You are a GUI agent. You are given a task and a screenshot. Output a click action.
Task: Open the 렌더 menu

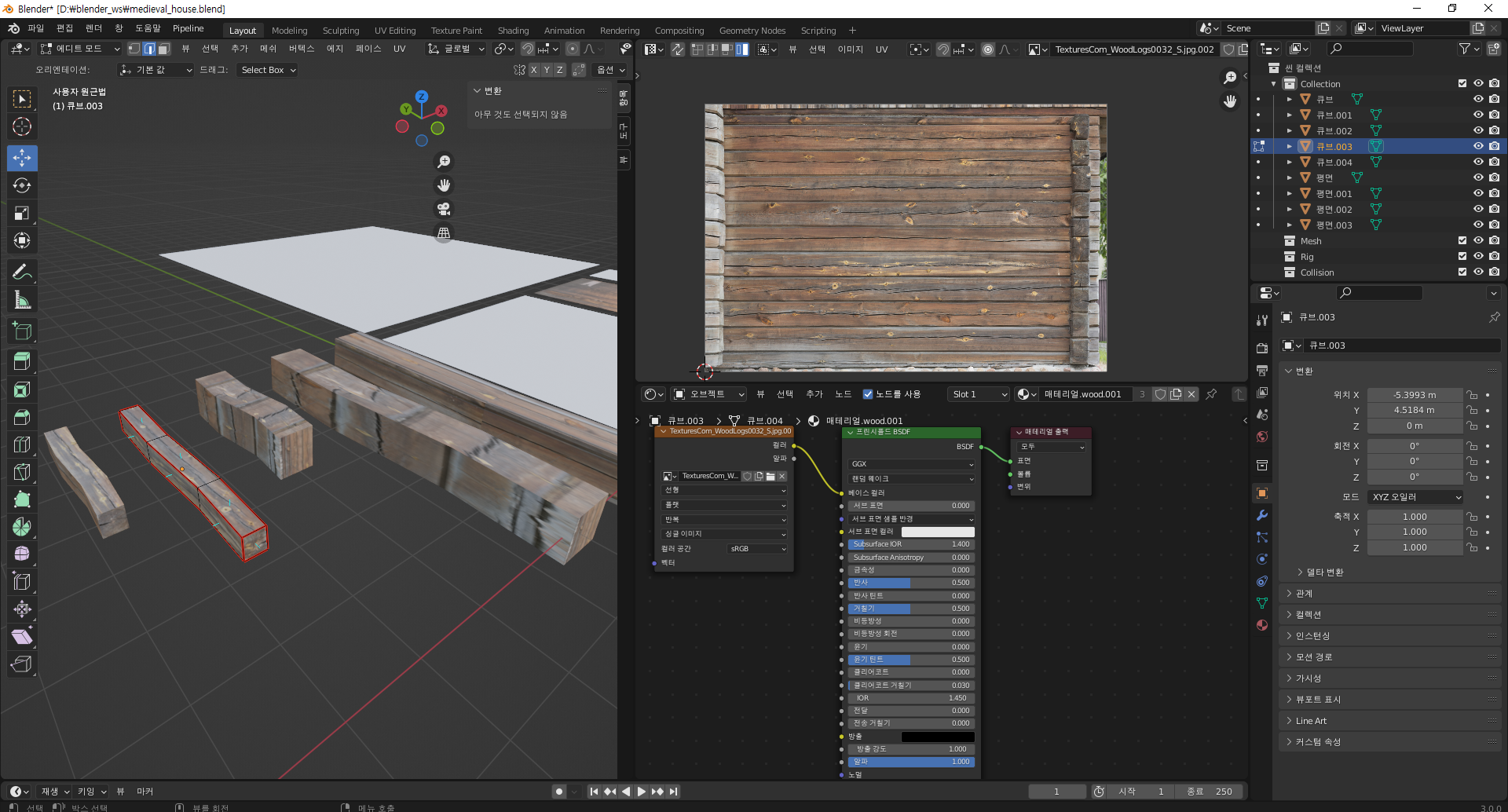[93, 28]
